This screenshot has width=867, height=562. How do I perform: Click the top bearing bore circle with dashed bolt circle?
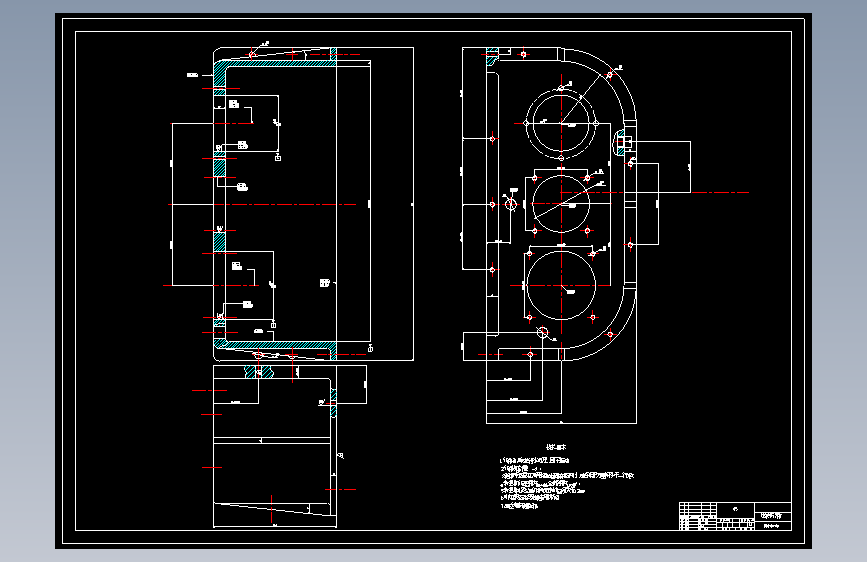click(561, 123)
